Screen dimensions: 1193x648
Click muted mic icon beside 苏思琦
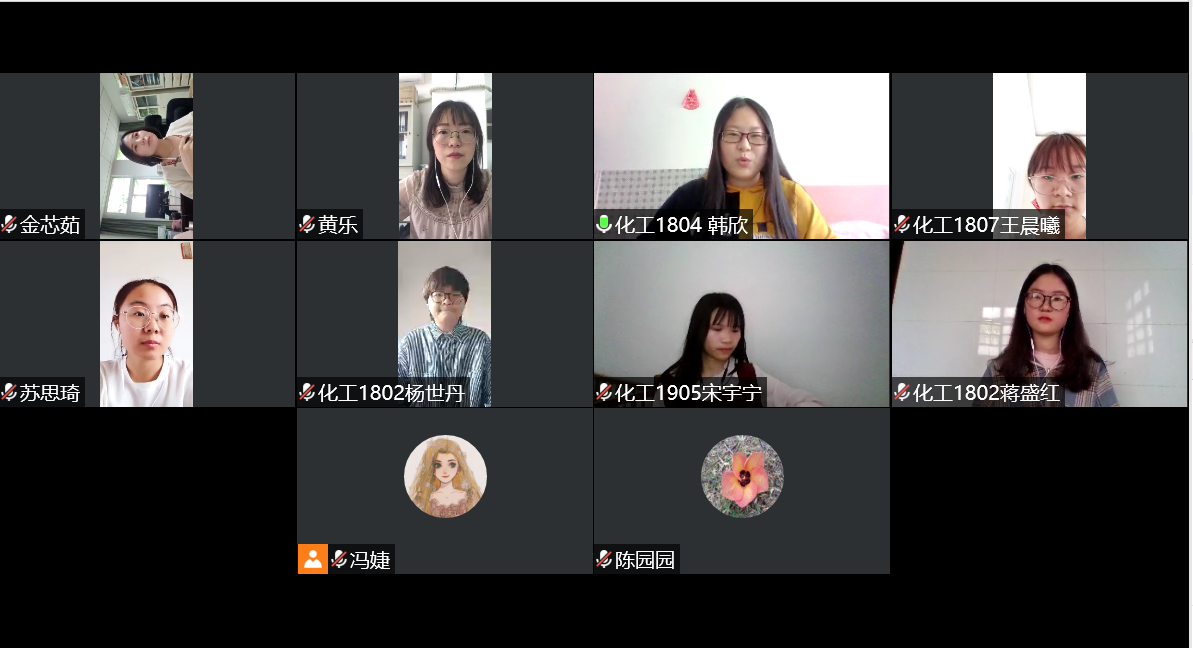click(x=9, y=392)
